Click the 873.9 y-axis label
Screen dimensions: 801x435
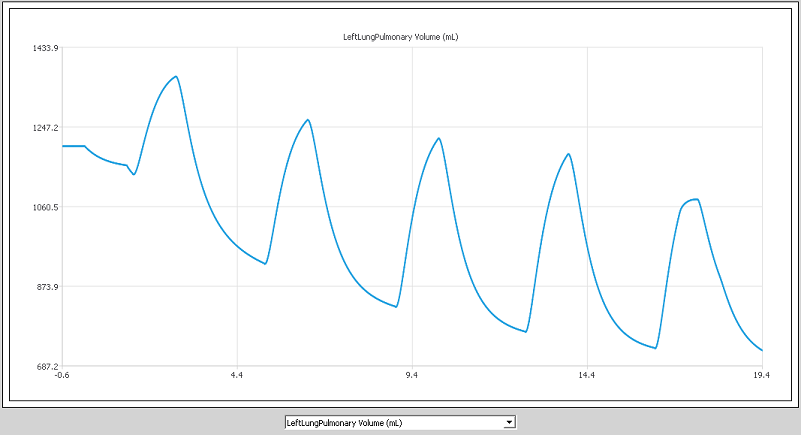[47, 288]
